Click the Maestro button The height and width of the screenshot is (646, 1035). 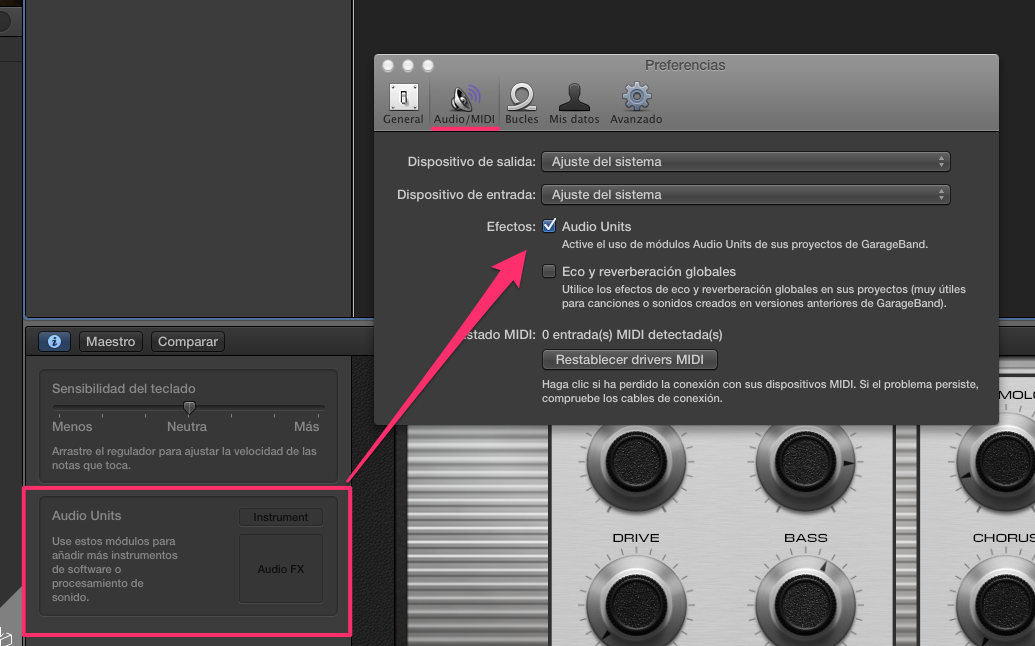(111, 341)
